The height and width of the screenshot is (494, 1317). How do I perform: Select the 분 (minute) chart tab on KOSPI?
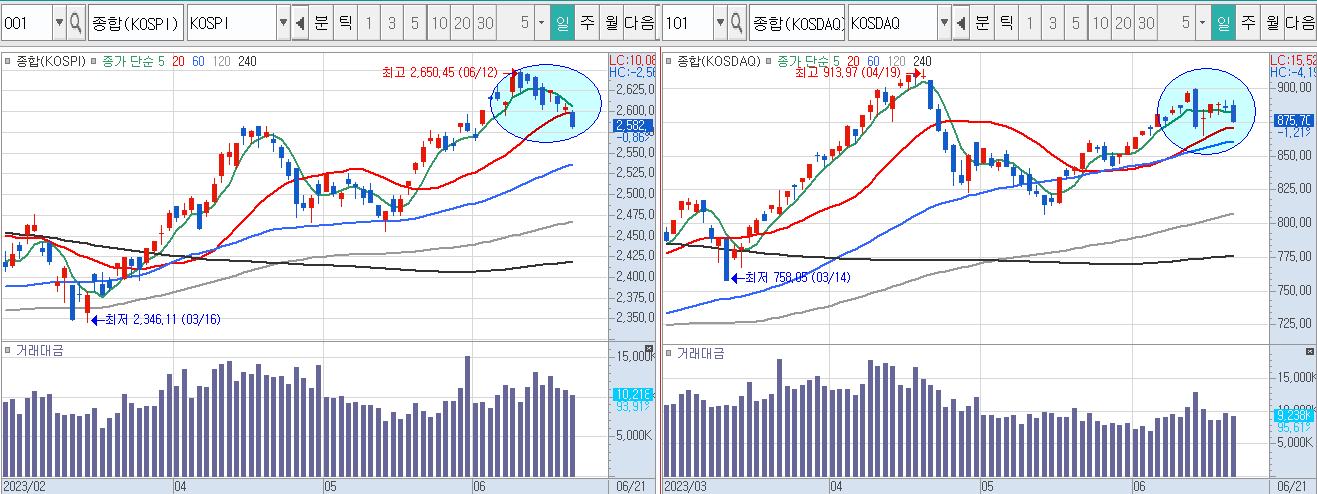(x=321, y=22)
